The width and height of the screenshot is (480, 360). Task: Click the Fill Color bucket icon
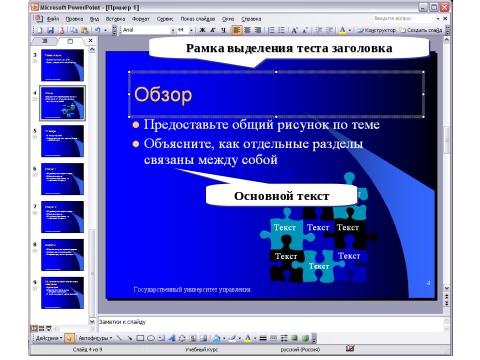click(x=217, y=338)
